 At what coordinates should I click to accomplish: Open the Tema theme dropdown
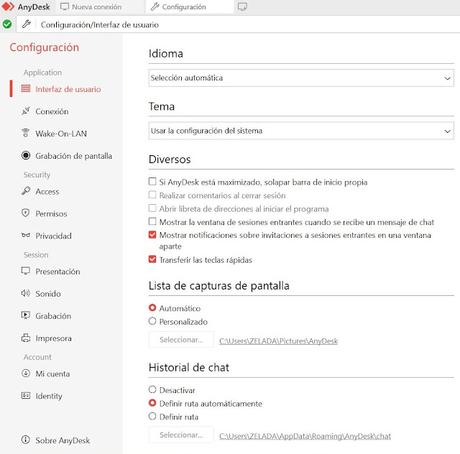click(x=301, y=131)
